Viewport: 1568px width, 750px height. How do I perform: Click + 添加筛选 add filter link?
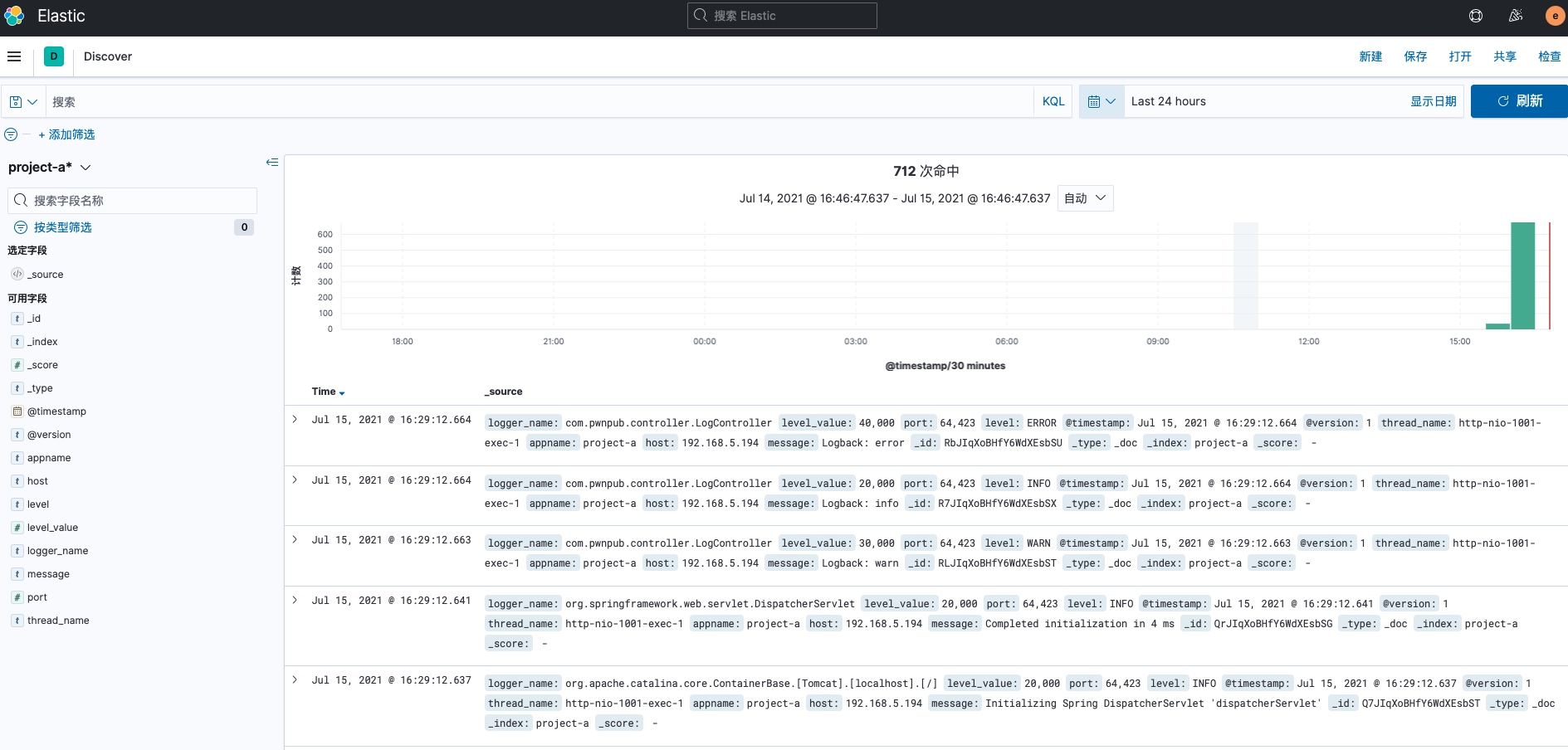pos(66,134)
